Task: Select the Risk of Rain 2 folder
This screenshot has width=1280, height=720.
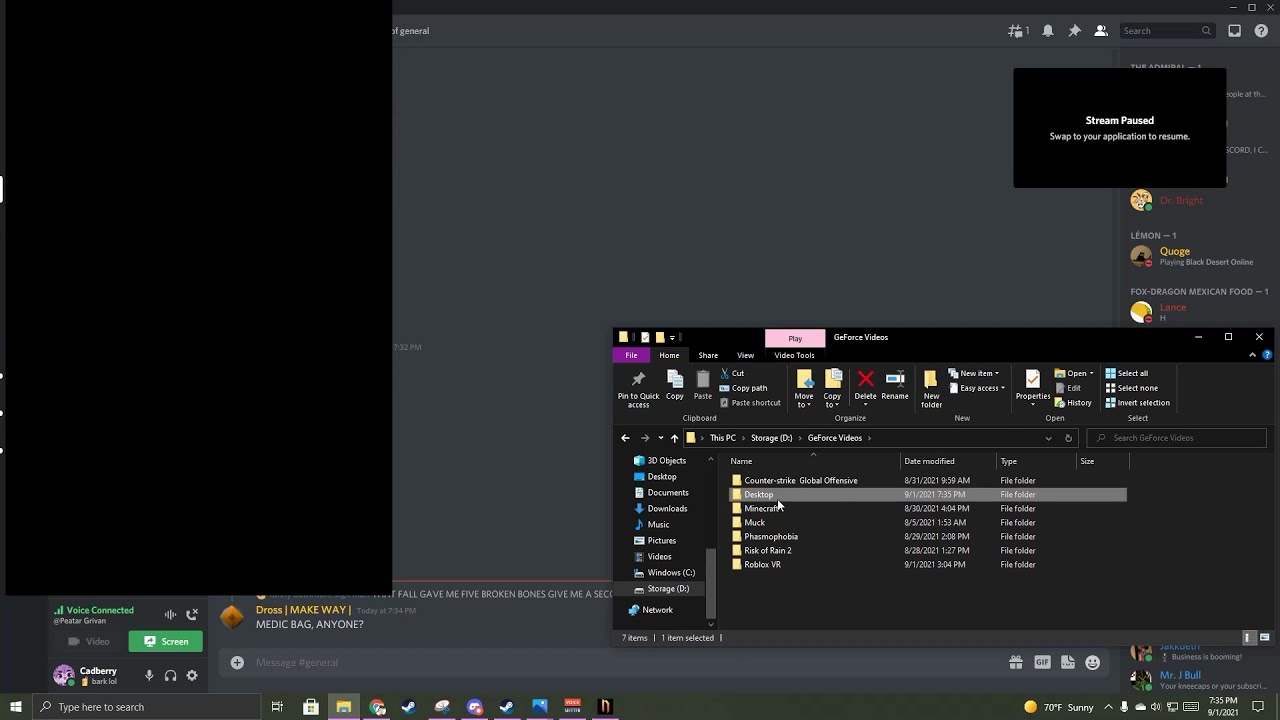Action: pyautogui.click(x=767, y=551)
